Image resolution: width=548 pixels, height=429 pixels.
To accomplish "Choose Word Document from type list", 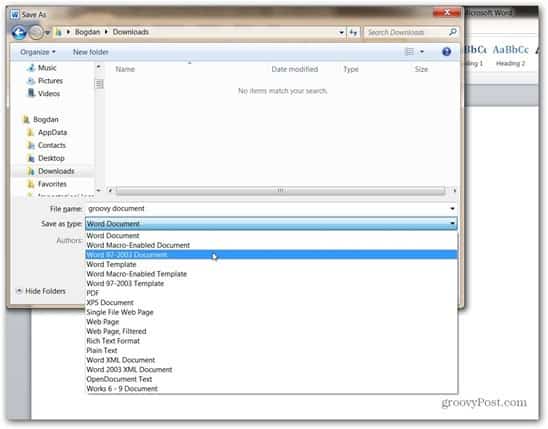I will coord(271,236).
